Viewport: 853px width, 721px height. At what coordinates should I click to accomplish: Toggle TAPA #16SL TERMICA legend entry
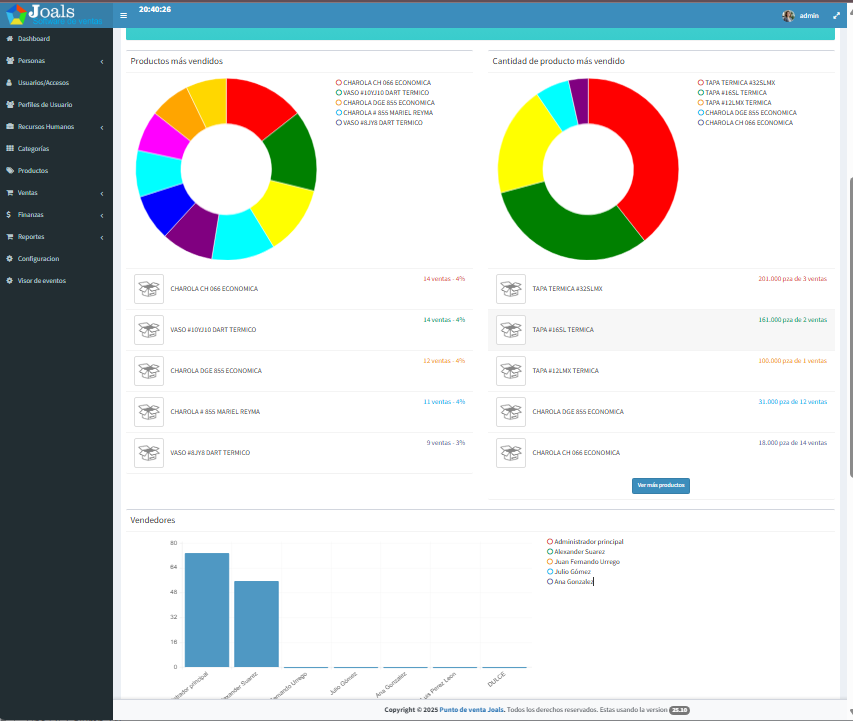(x=732, y=93)
